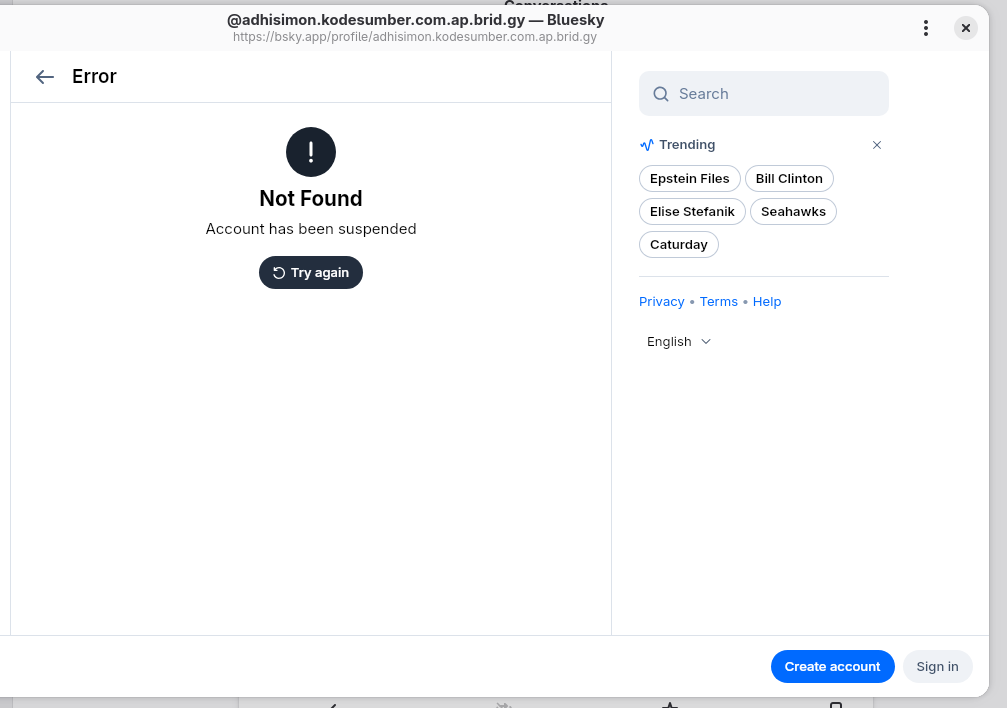The image size is (1007, 708).
Task: Go to the Terms link
Action: [718, 302]
